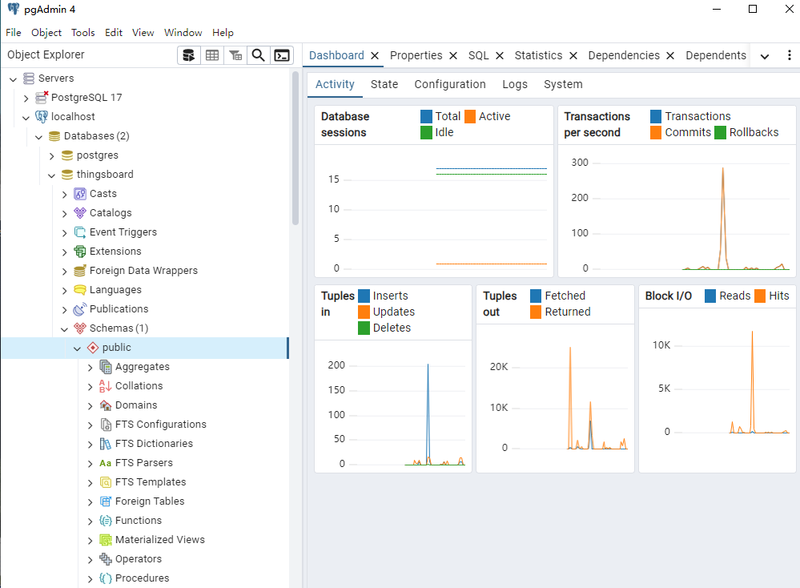
Task: Click the blue Total sessions legend swatch
Action: [426, 116]
